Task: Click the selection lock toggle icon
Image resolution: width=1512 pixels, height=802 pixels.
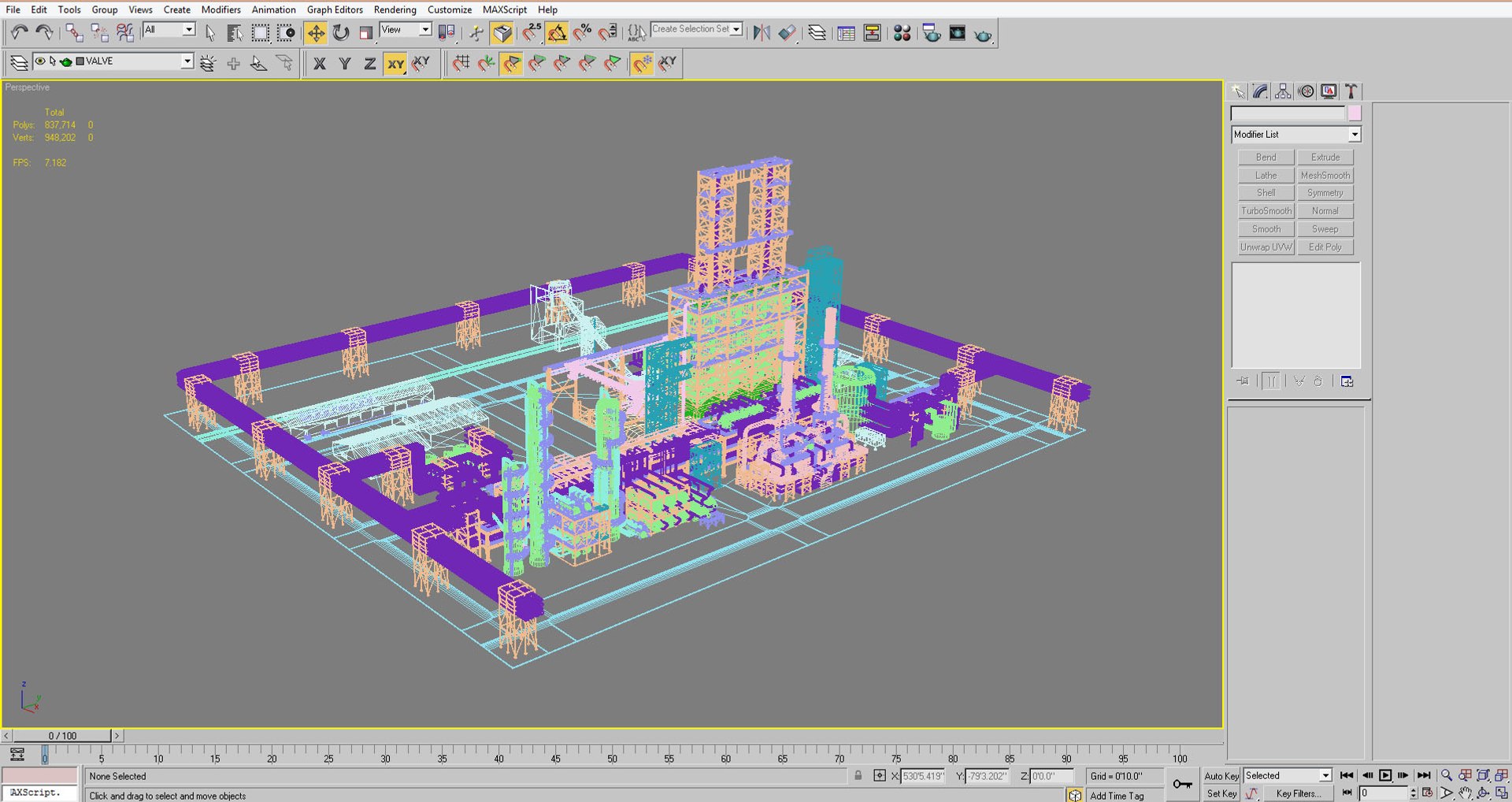Action: point(858,776)
